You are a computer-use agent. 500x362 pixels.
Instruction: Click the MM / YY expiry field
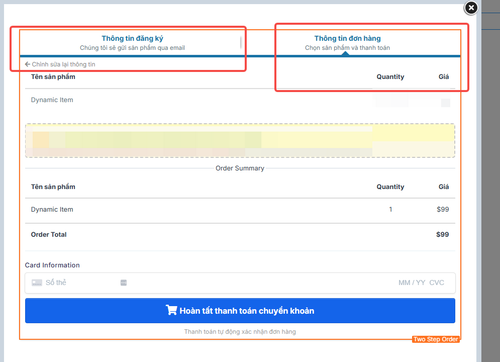coord(412,283)
